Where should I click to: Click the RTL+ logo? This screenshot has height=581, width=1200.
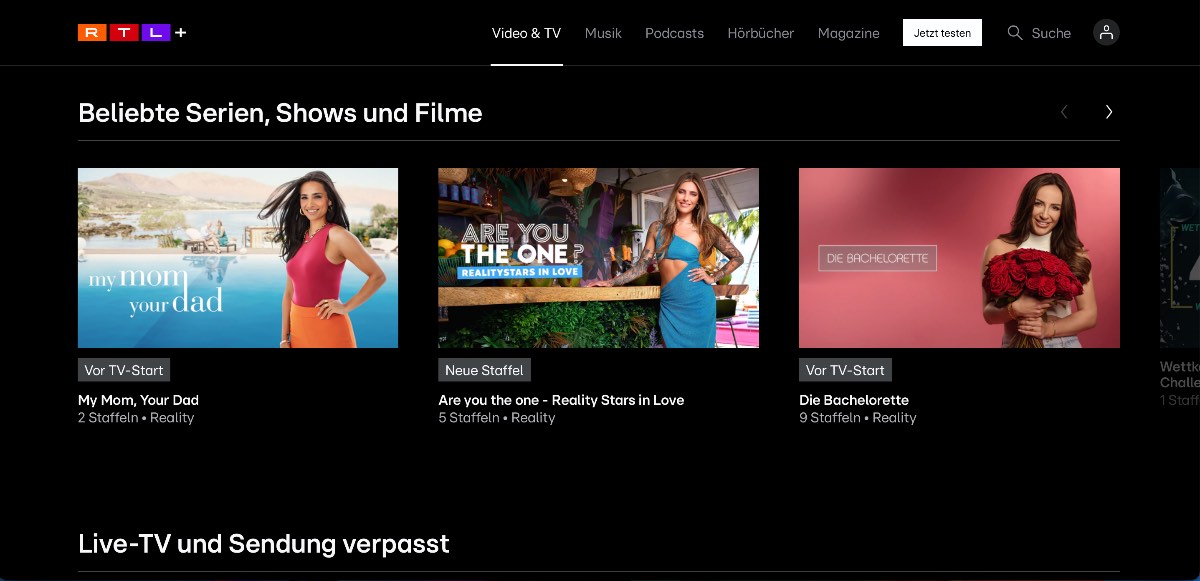point(132,33)
